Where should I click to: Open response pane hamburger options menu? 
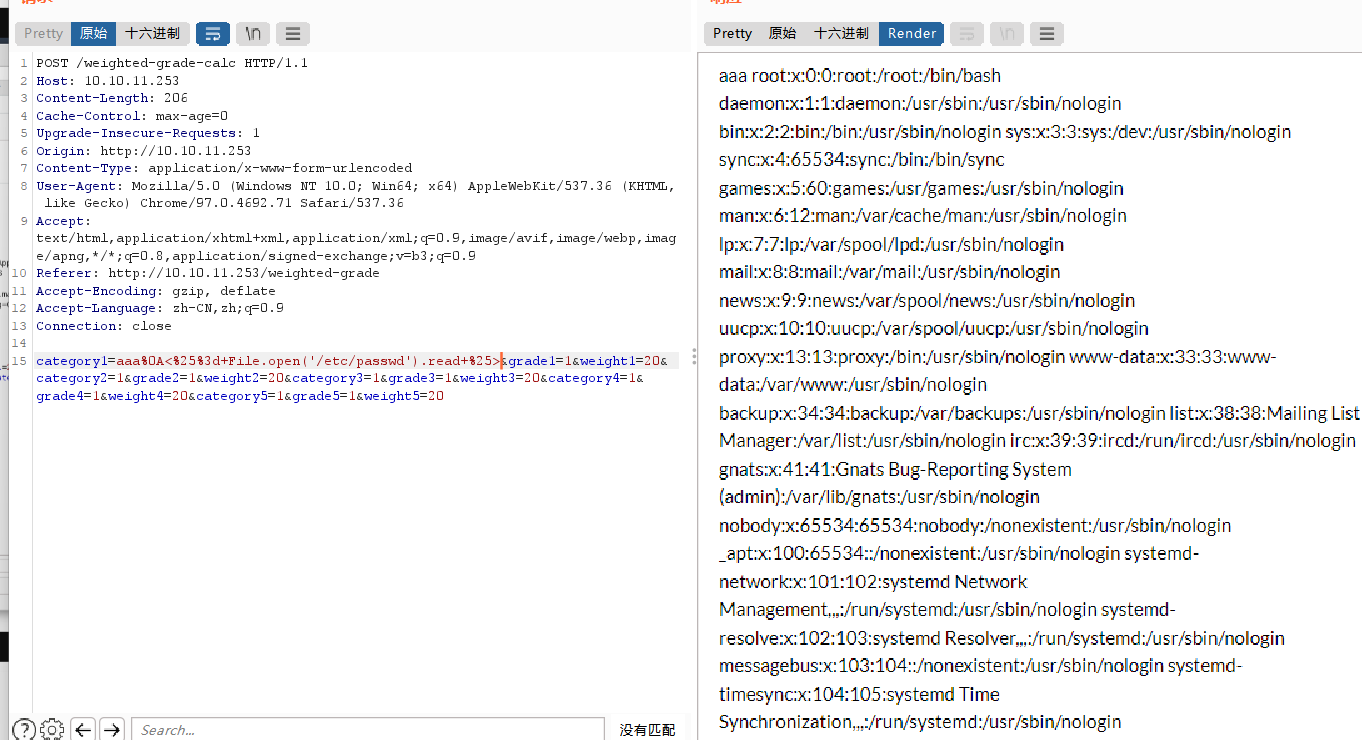[1047, 34]
